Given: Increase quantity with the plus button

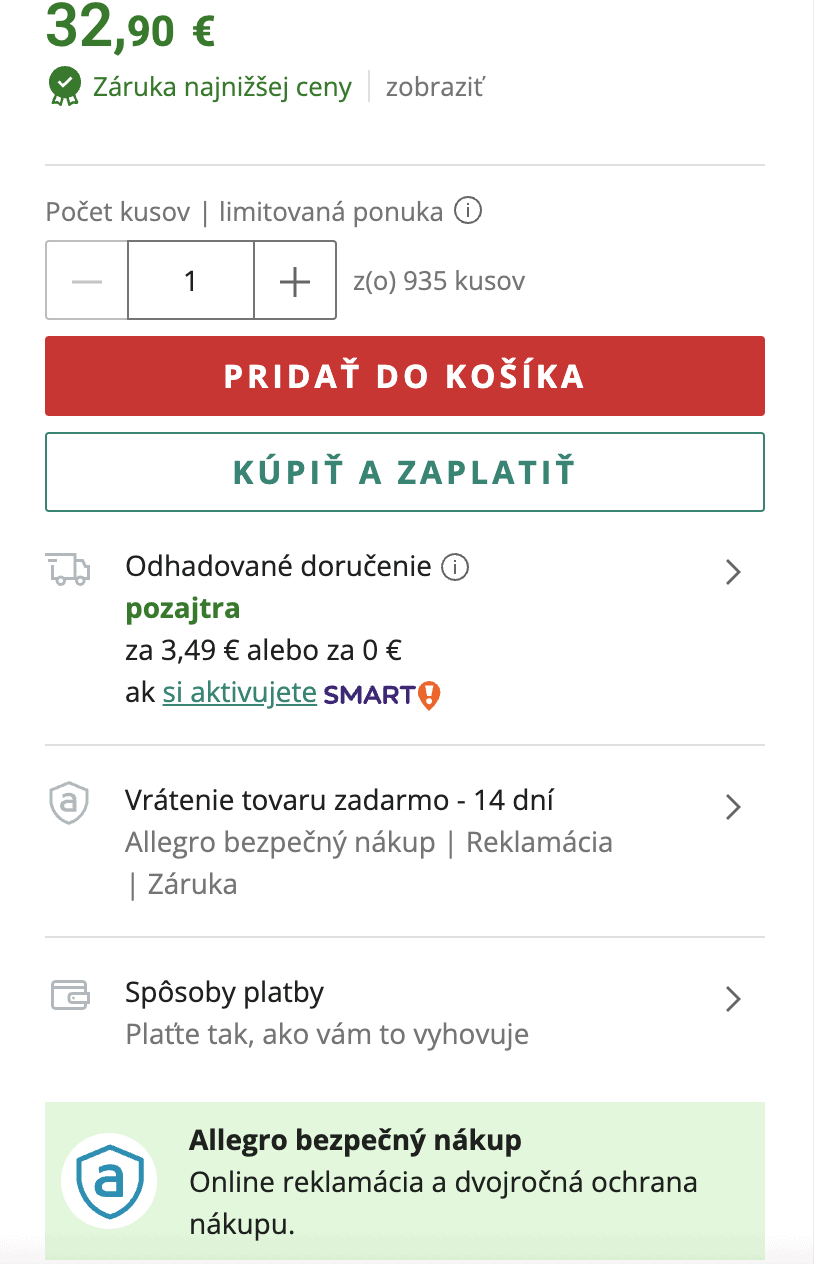Looking at the screenshot, I should click(295, 281).
